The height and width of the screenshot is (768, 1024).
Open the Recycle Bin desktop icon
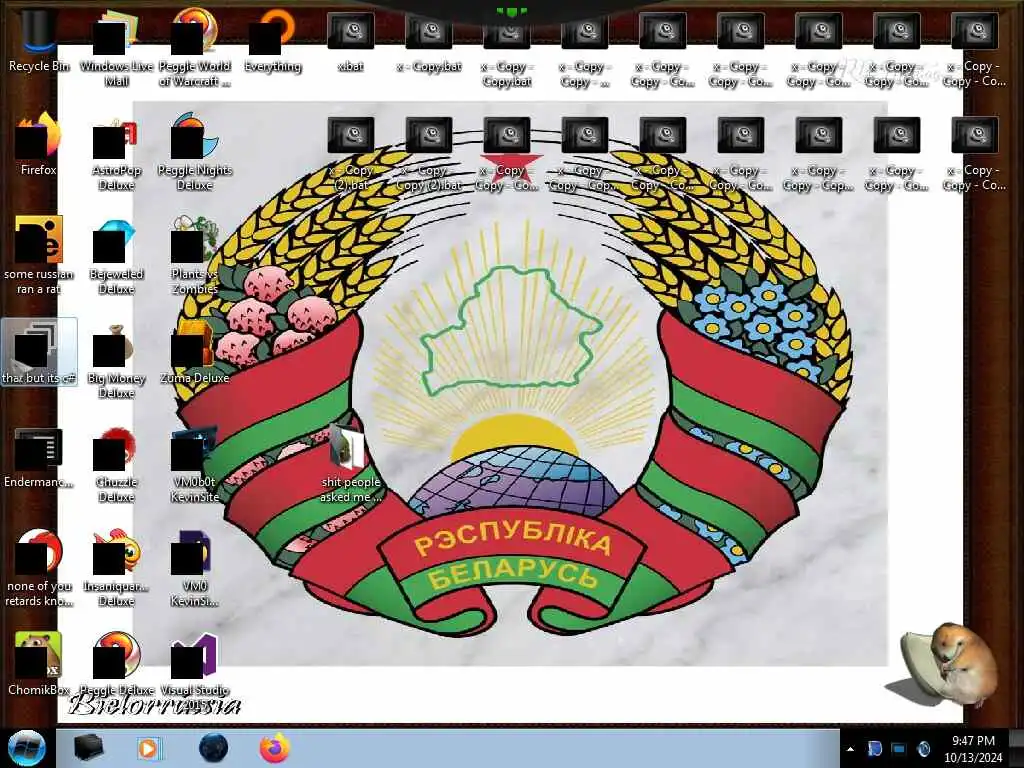pos(38,39)
